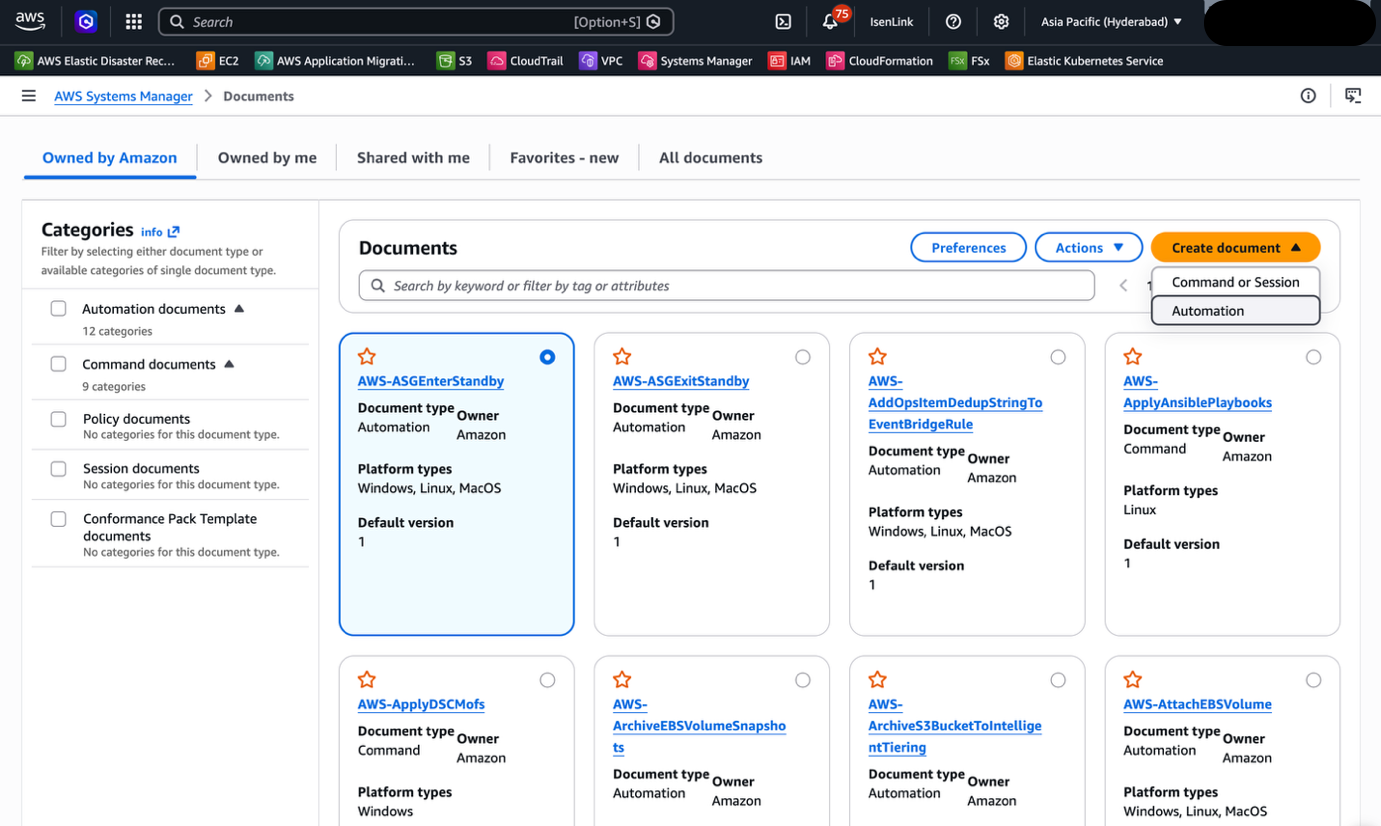Go to previous page of documents
This screenshot has height=826, width=1381.
point(1123,286)
